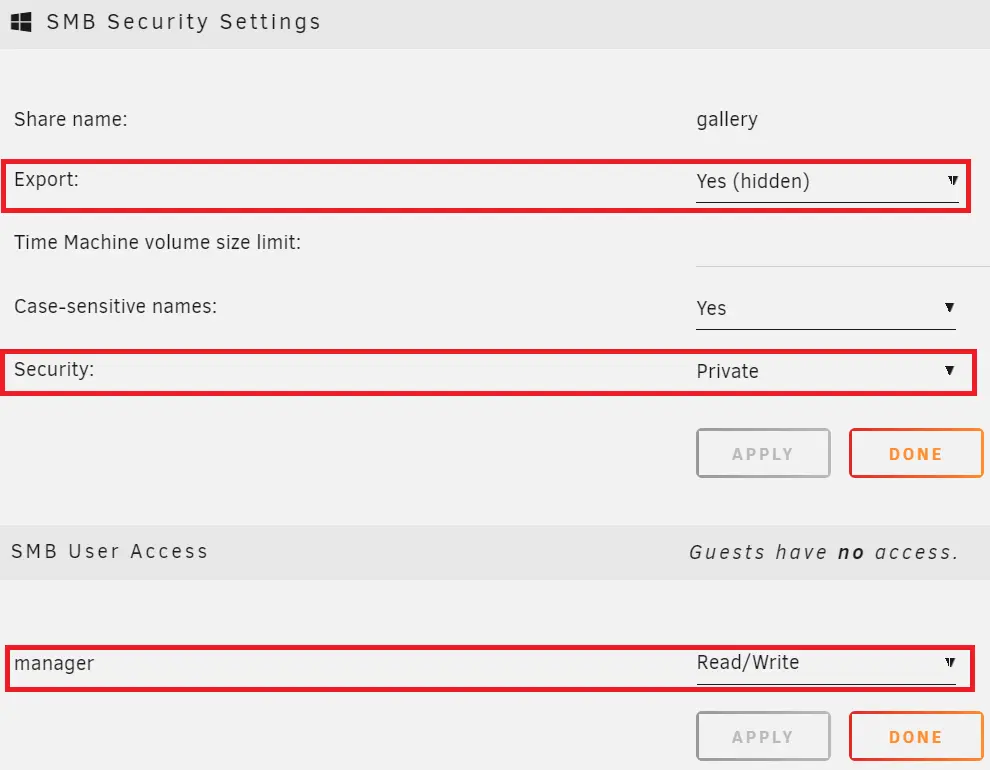Open the Security dropdown set to Private
Viewport: 990px width, 770px height.
point(826,371)
